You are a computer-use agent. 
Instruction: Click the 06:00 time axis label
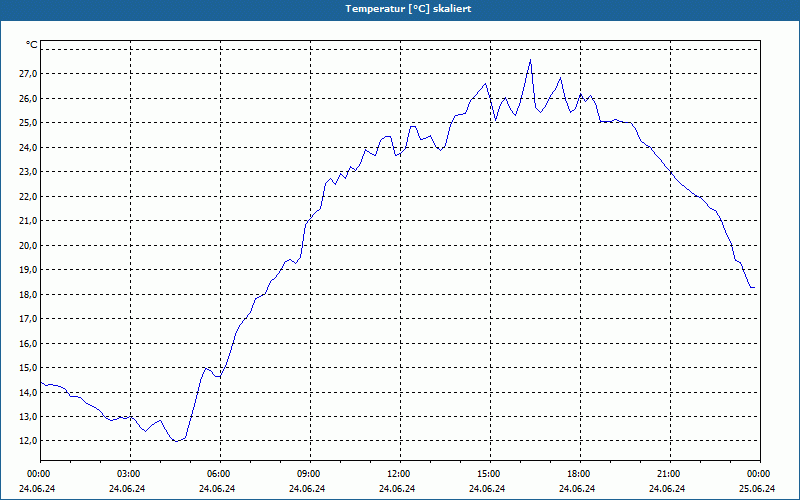(x=217, y=474)
